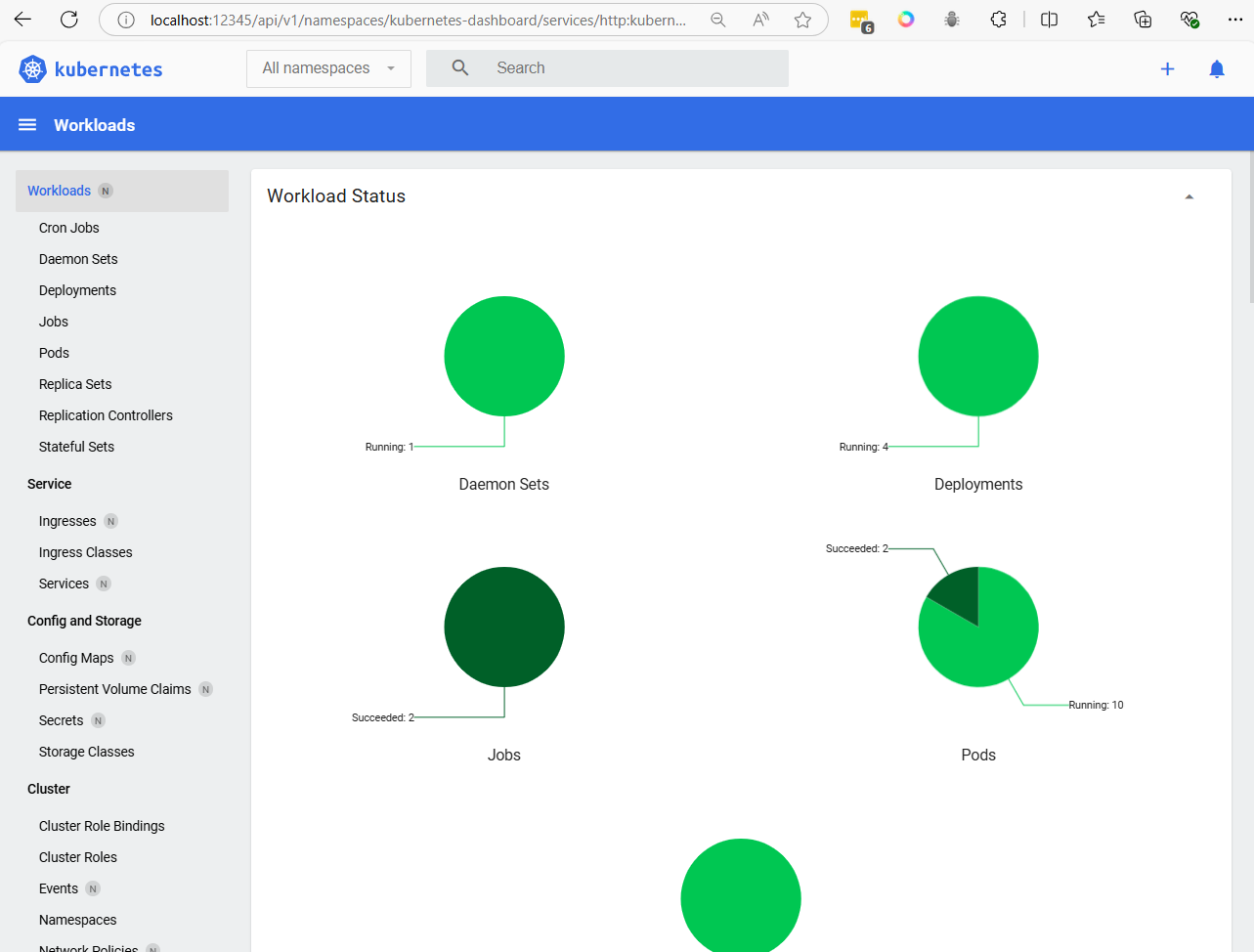This screenshot has height=952, width=1254.
Task: Open browser essentials heart icon
Action: coord(1189,20)
